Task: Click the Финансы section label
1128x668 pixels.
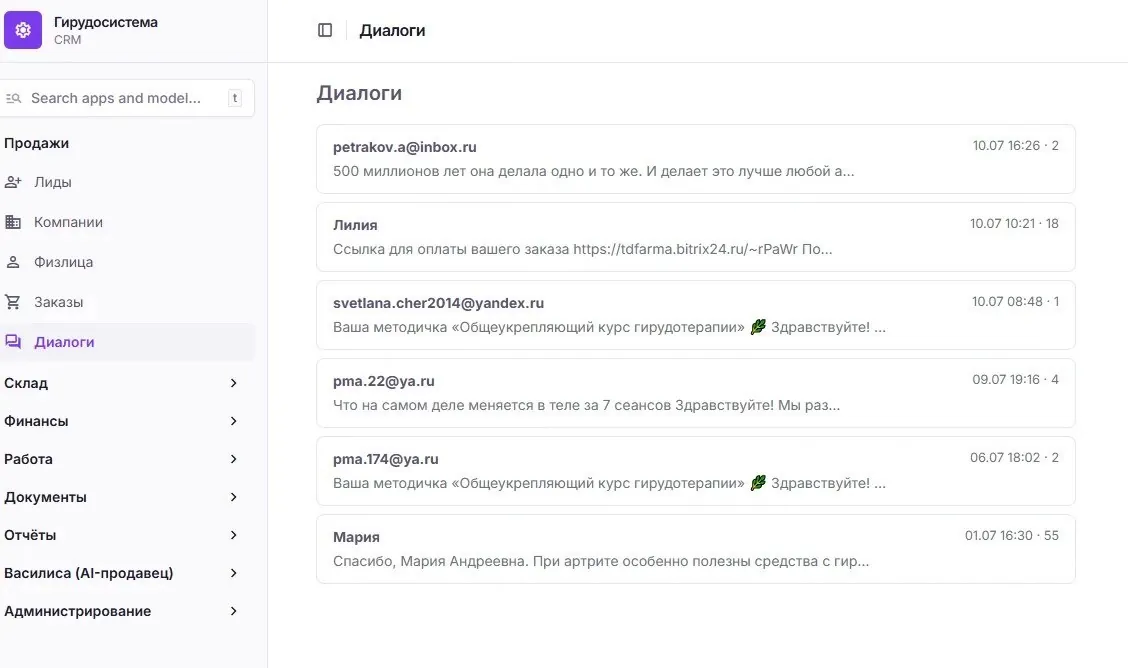Action: 36,421
